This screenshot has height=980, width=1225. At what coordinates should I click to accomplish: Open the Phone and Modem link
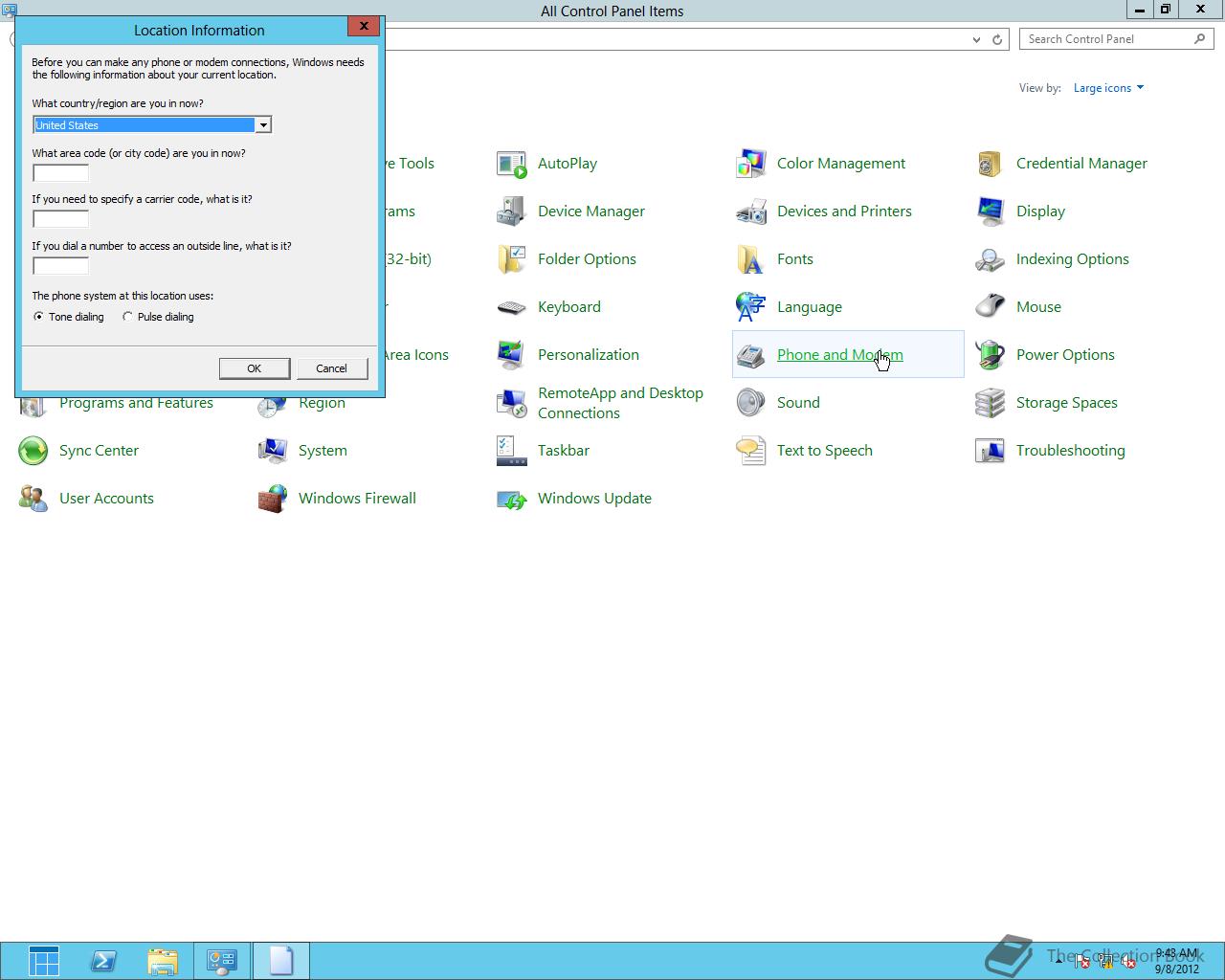[840, 355]
